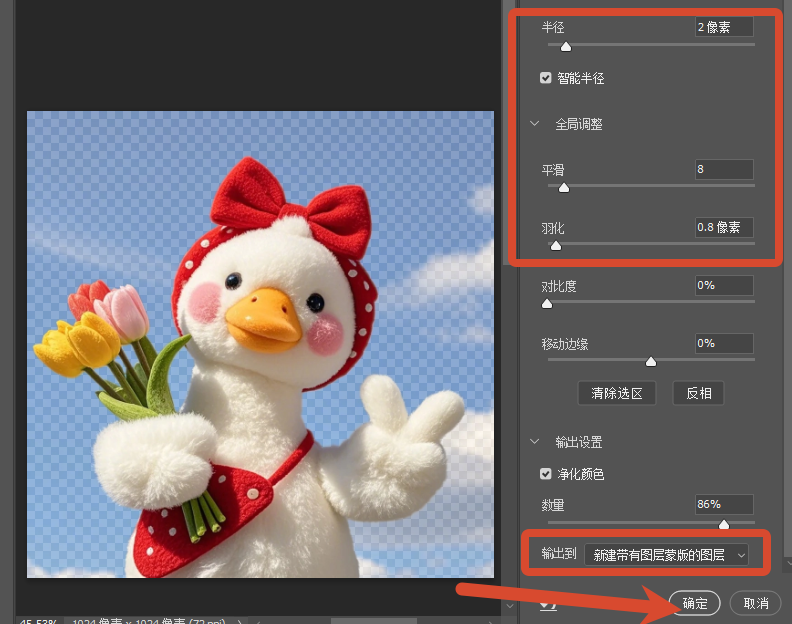The image size is (792, 624).
Task: Click the 反相 button
Action: pos(699,393)
